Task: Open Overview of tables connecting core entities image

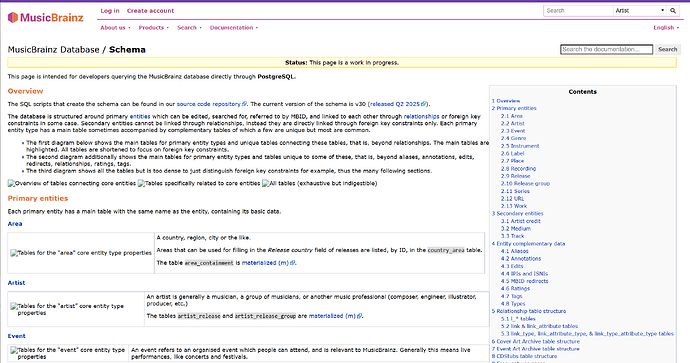Action: 72,183
